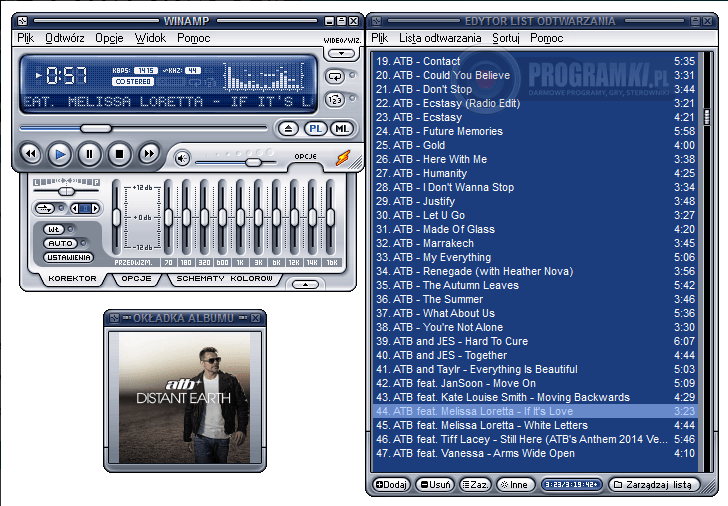Viewport: 728px width, 506px height.
Task: Select track 44. ATB feat. Melissa Loretta - If It's Love
Action: 535,411
